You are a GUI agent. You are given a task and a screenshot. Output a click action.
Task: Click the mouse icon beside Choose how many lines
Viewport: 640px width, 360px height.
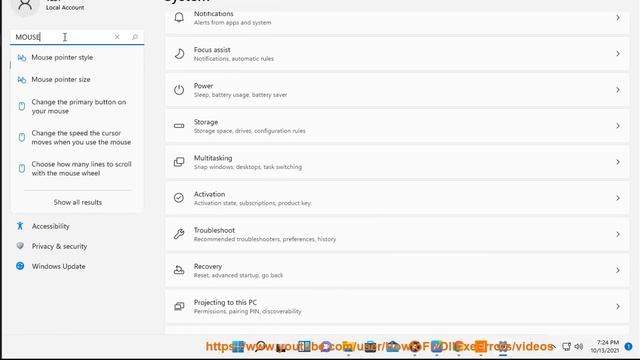coord(22,169)
